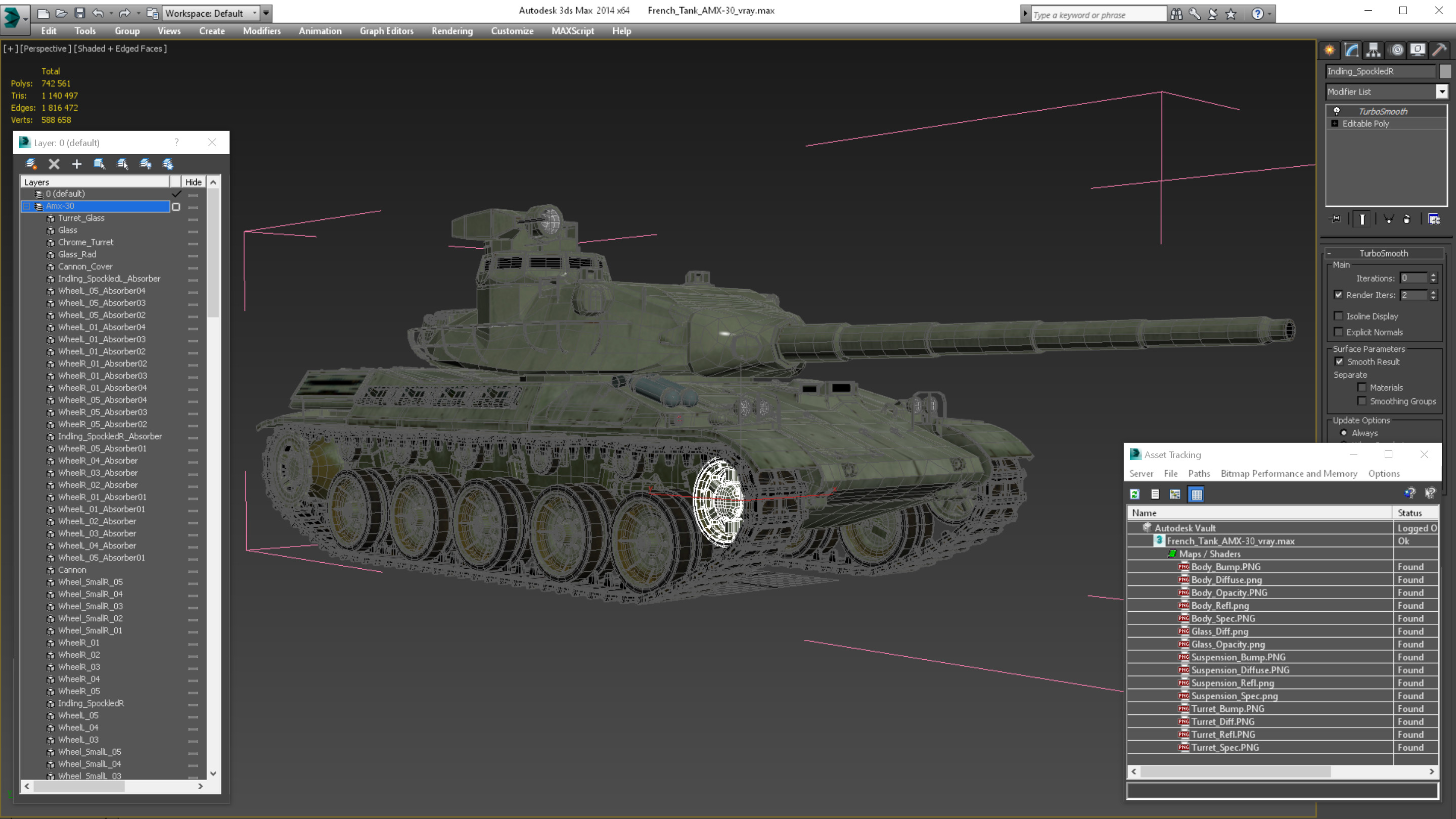Image resolution: width=1456 pixels, height=819 pixels.
Task: Click the binoculars search icon in InfoCenter
Action: (x=1176, y=14)
